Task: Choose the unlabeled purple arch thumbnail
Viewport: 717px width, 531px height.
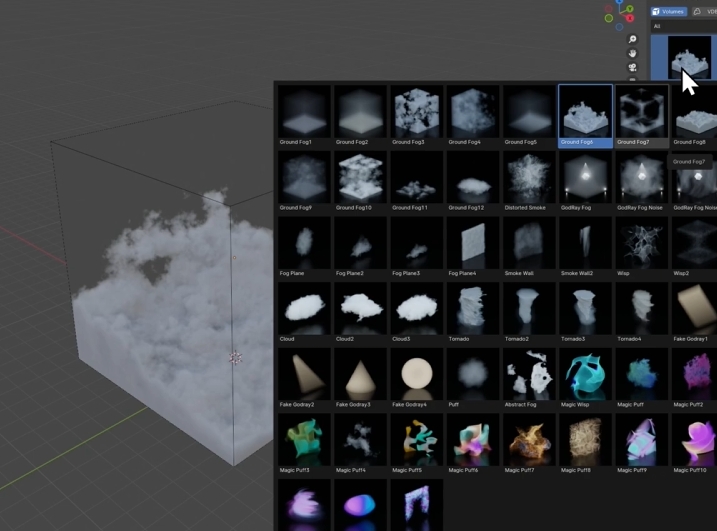Action: [x=417, y=505]
